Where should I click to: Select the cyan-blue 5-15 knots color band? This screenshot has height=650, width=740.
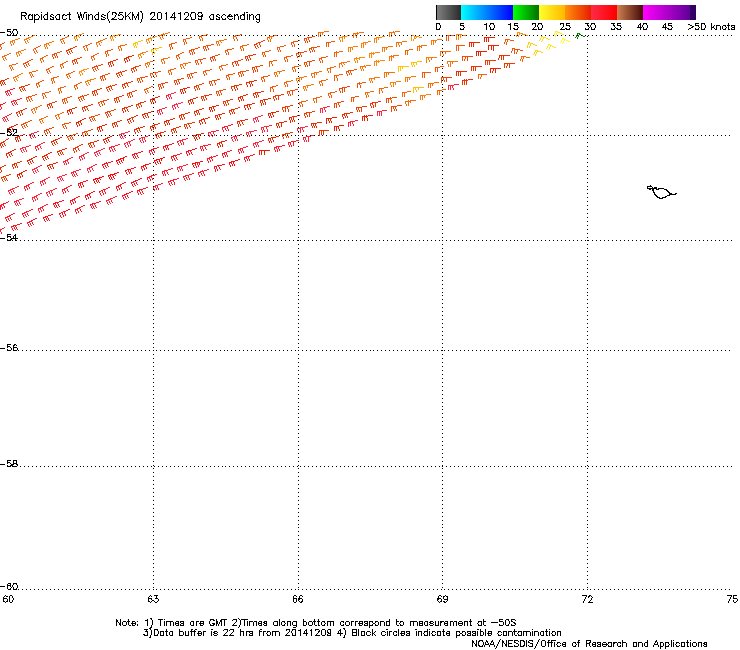487,12
